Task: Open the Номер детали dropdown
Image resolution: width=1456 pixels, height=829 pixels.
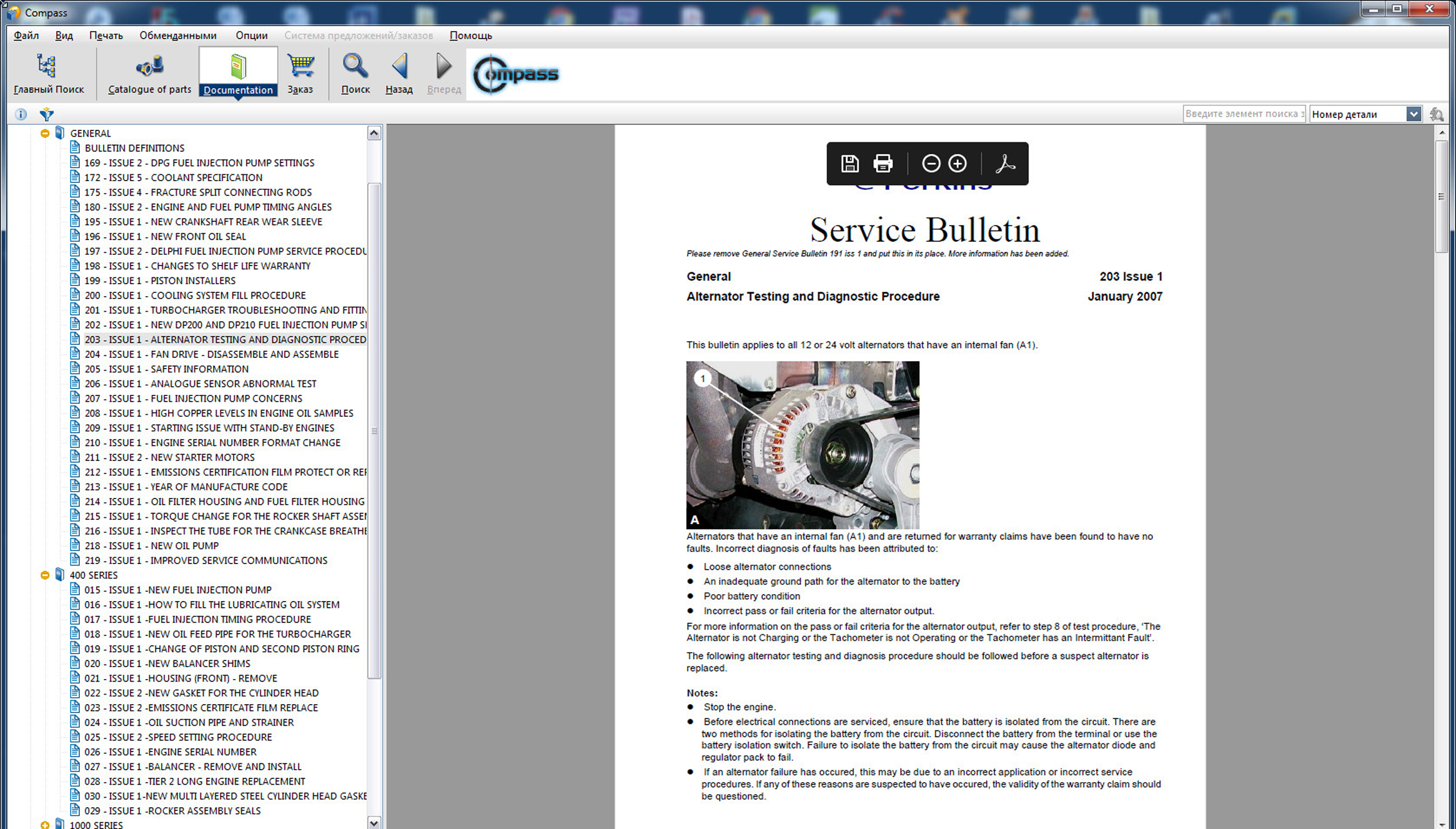Action: pyautogui.click(x=1413, y=114)
